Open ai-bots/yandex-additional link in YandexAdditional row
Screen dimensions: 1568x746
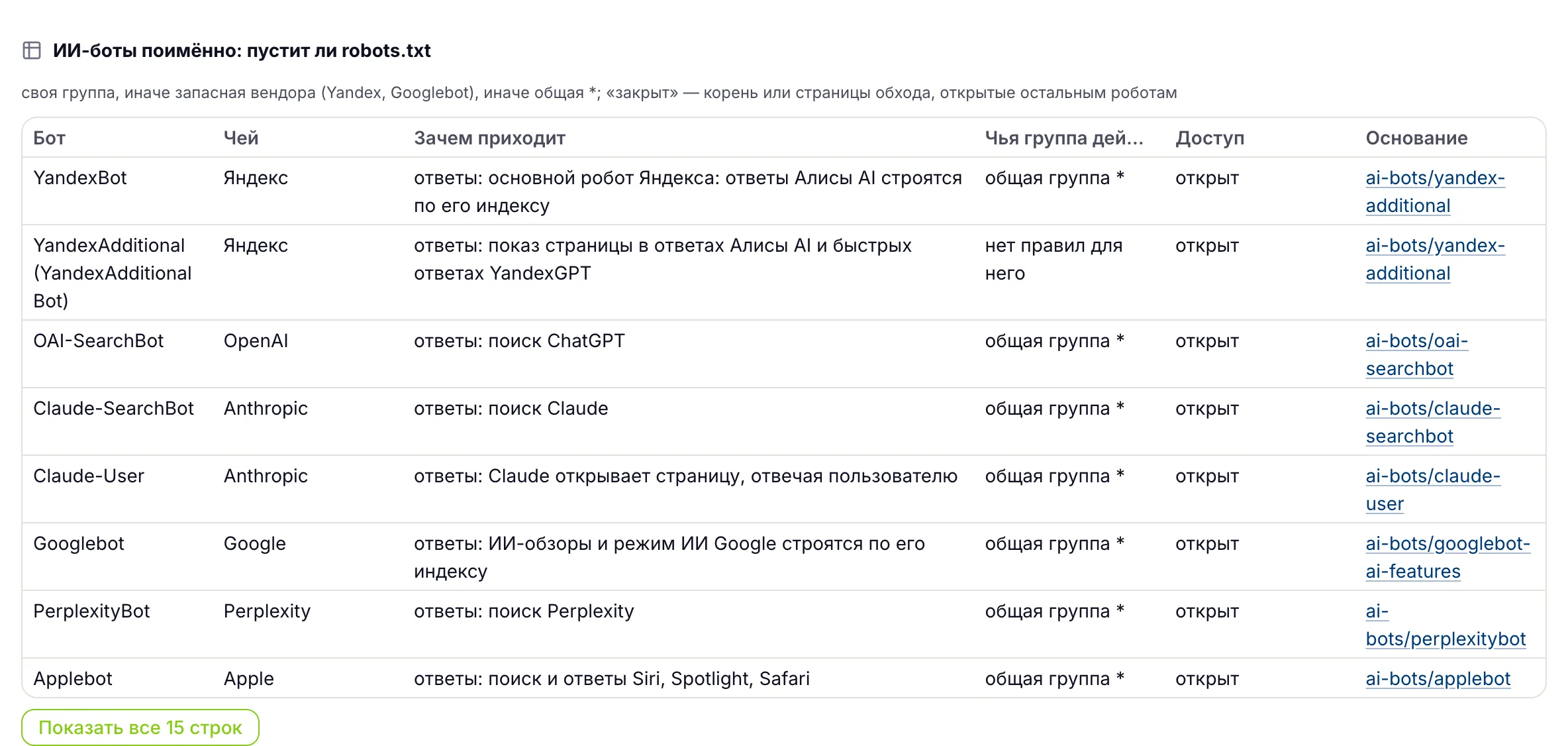click(x=1435, y=259)
